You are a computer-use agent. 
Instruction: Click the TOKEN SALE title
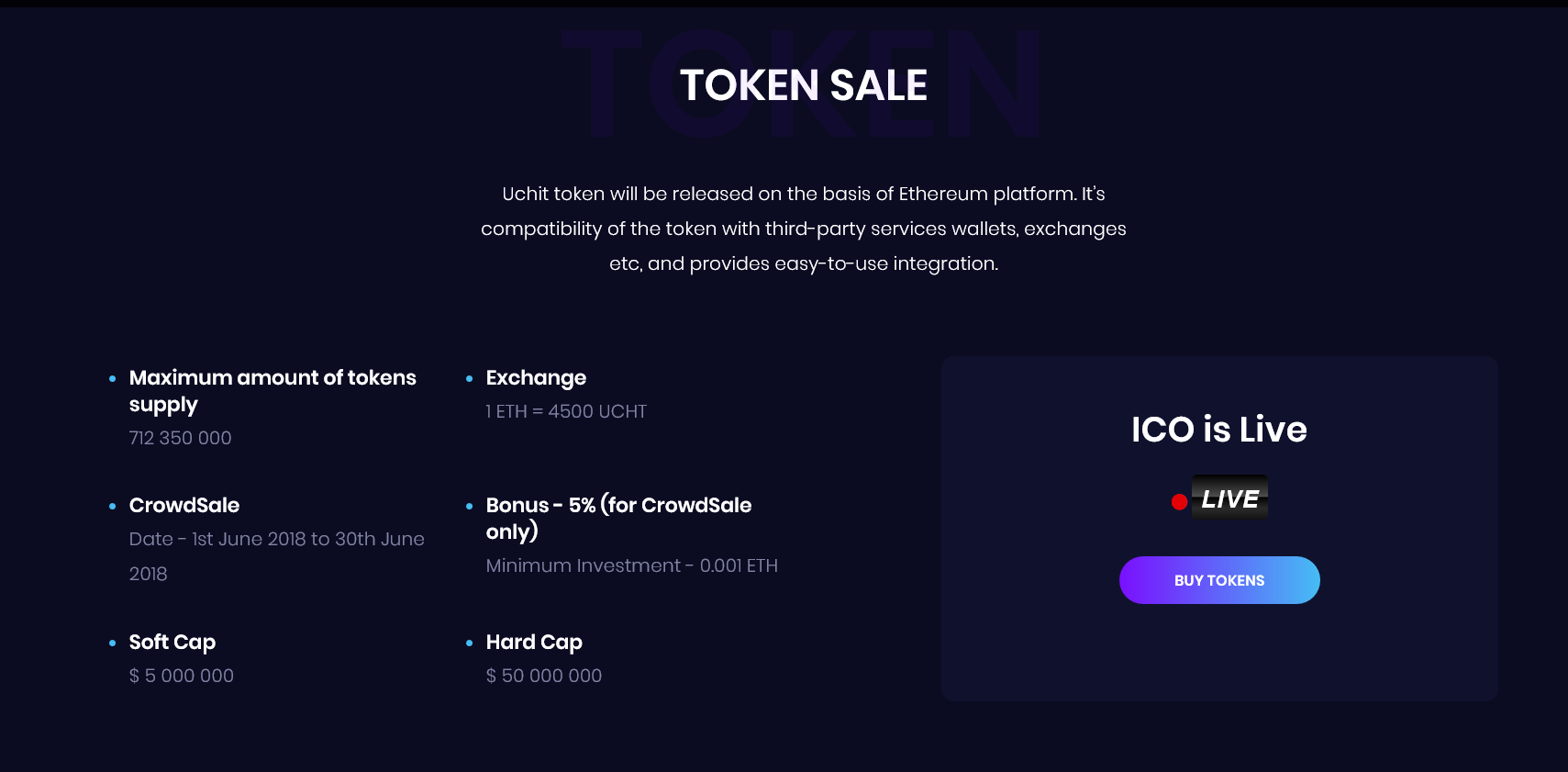point(804,85)
